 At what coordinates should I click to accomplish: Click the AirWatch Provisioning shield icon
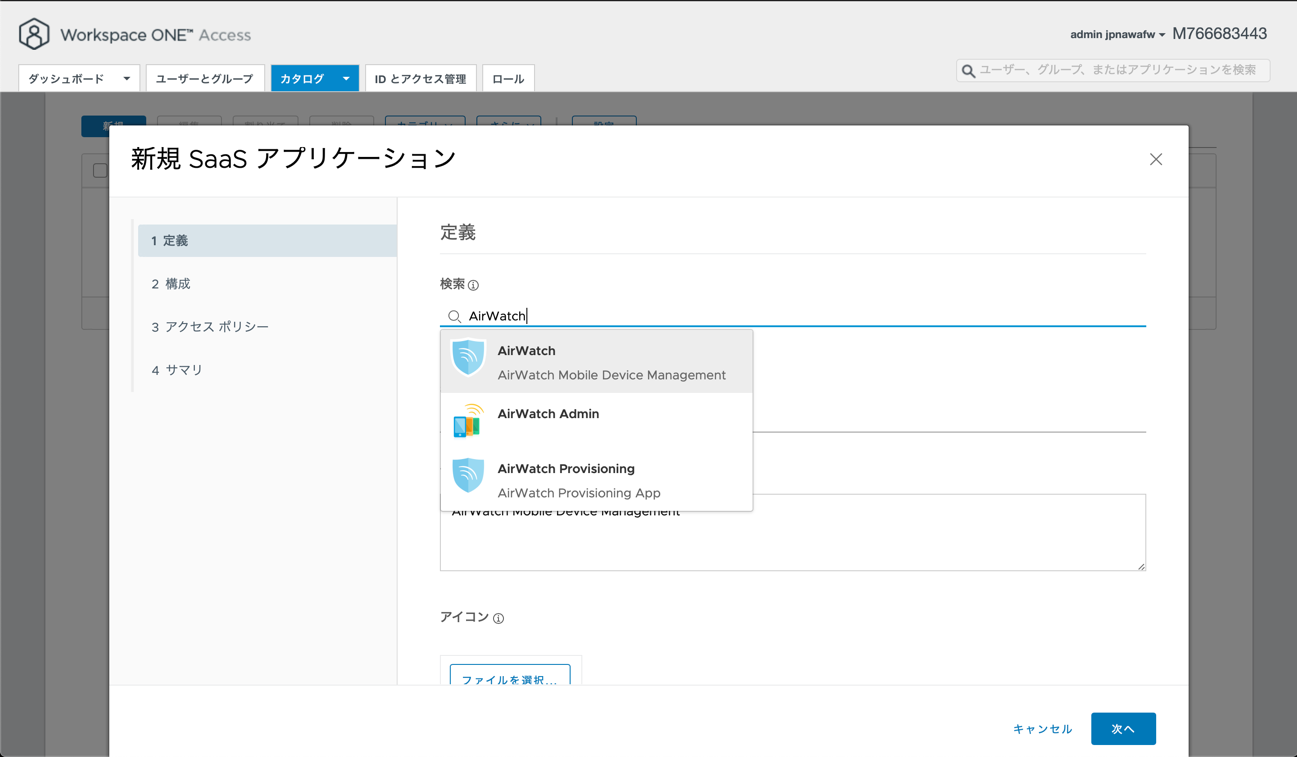coord(468,477)
